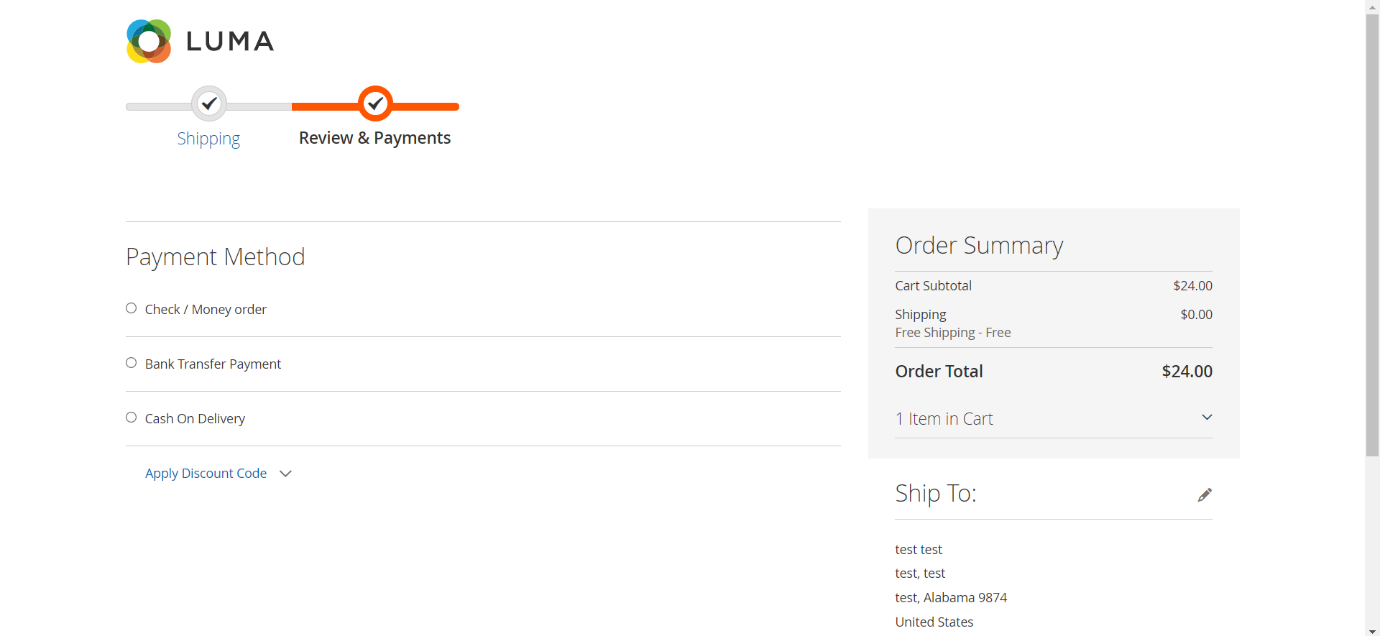Viewport: 1380px width, 636px height.
Task: Choose the Bank Transfer Payment radio button
Action: 131,363
